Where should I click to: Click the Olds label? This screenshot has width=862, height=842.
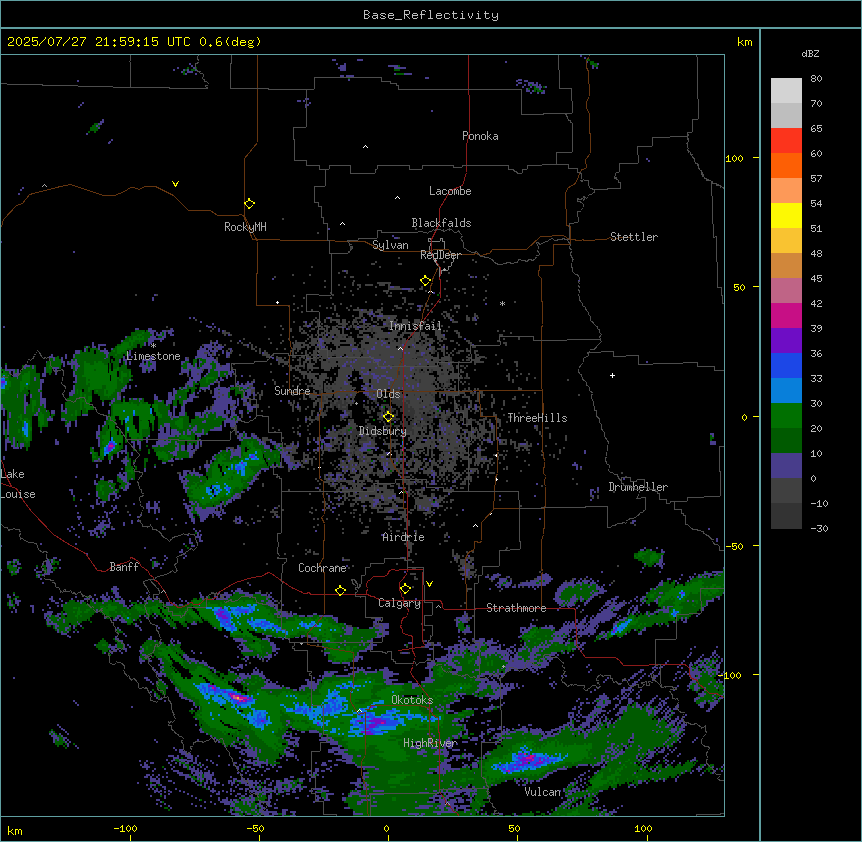click(x=388, y=394)
